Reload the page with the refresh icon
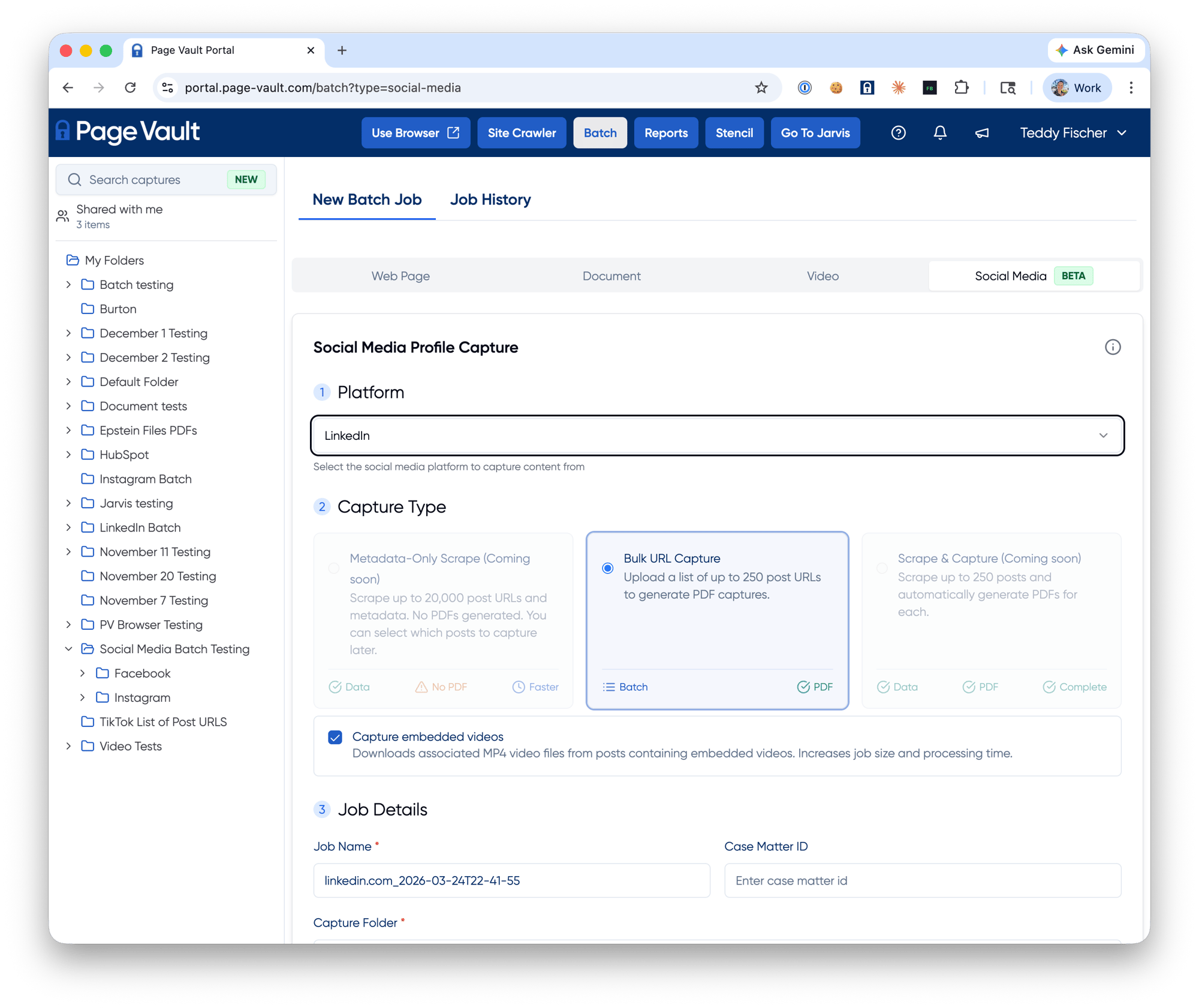The width and height of the screenshot is (1199, 1008). coord(130,88)
